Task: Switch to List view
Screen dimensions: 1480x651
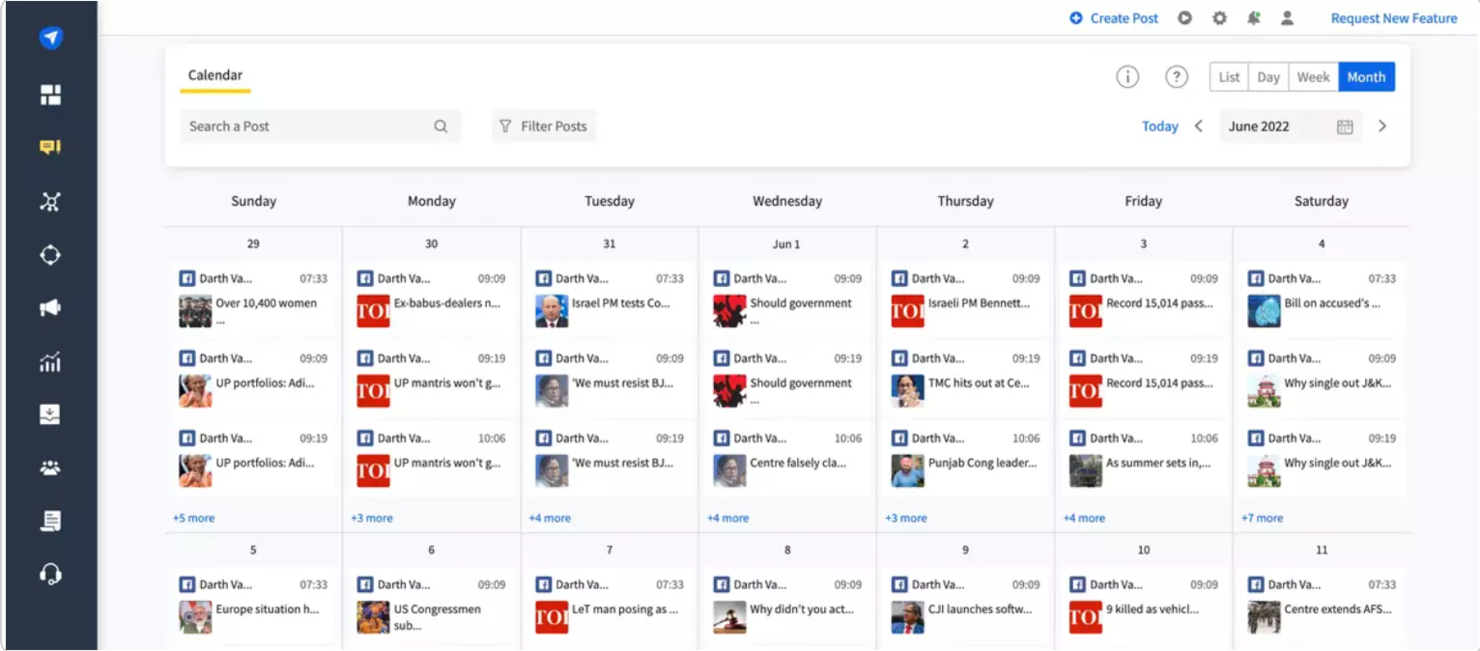Action: (x=1229, y=77)
